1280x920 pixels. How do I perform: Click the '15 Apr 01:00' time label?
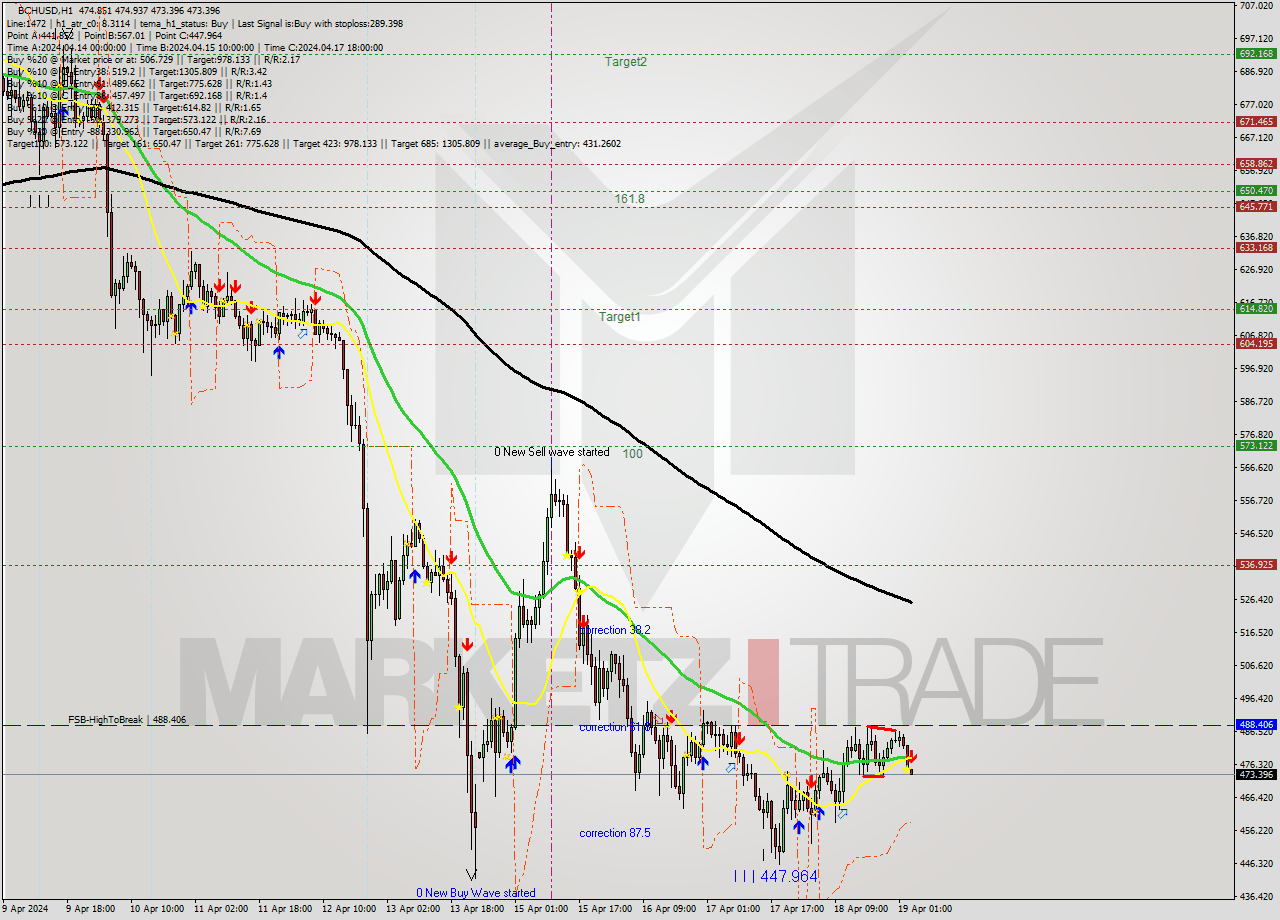(541, 909)
